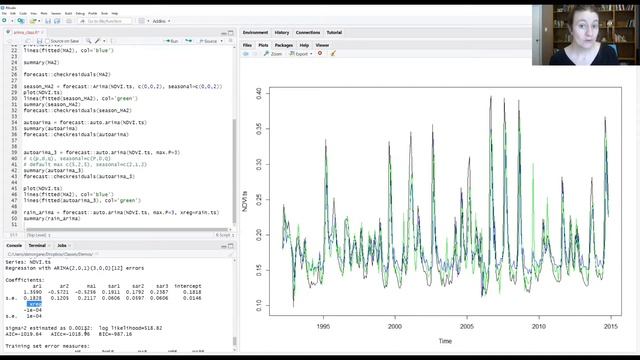Source the script file

click(x=209, y=41)
